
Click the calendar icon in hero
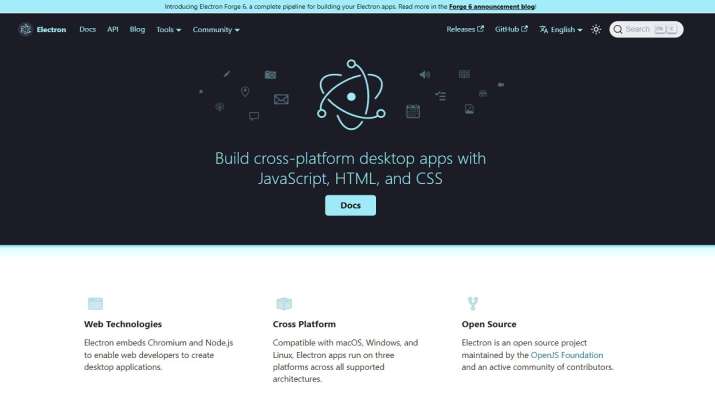(413, 112)
